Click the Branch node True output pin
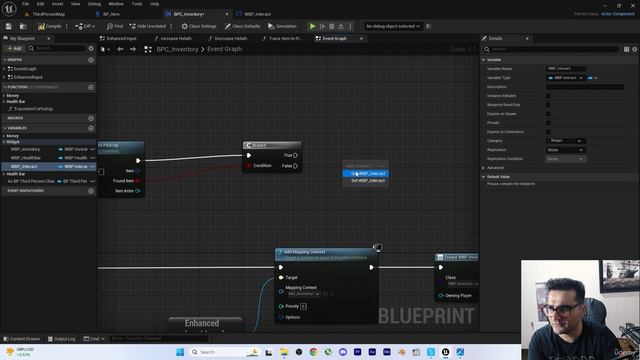 point(295,155)
